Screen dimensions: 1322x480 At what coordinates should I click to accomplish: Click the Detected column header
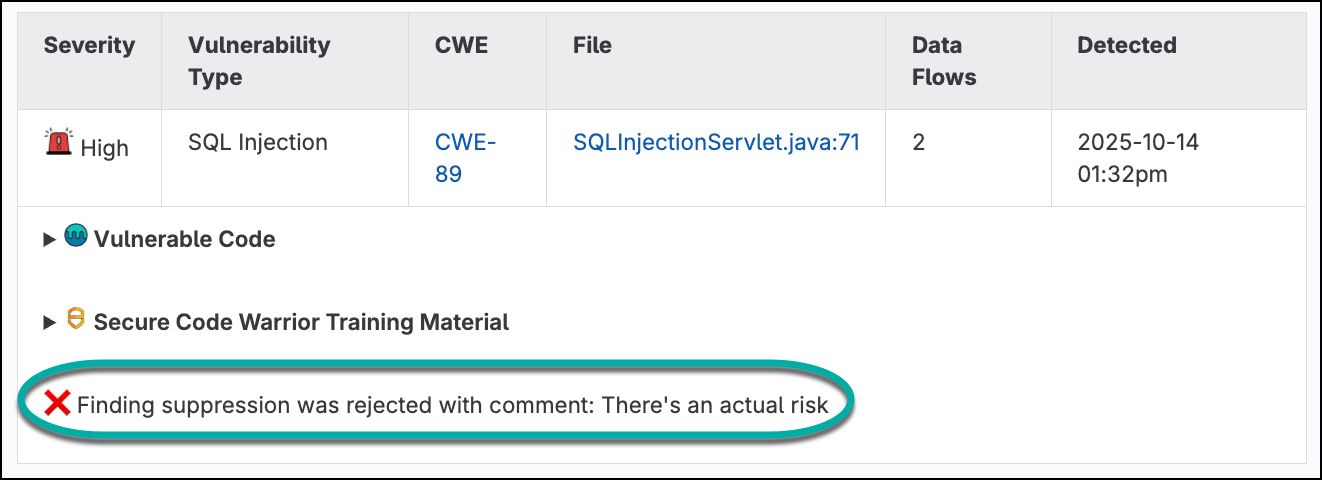(x=1126, y=46)
